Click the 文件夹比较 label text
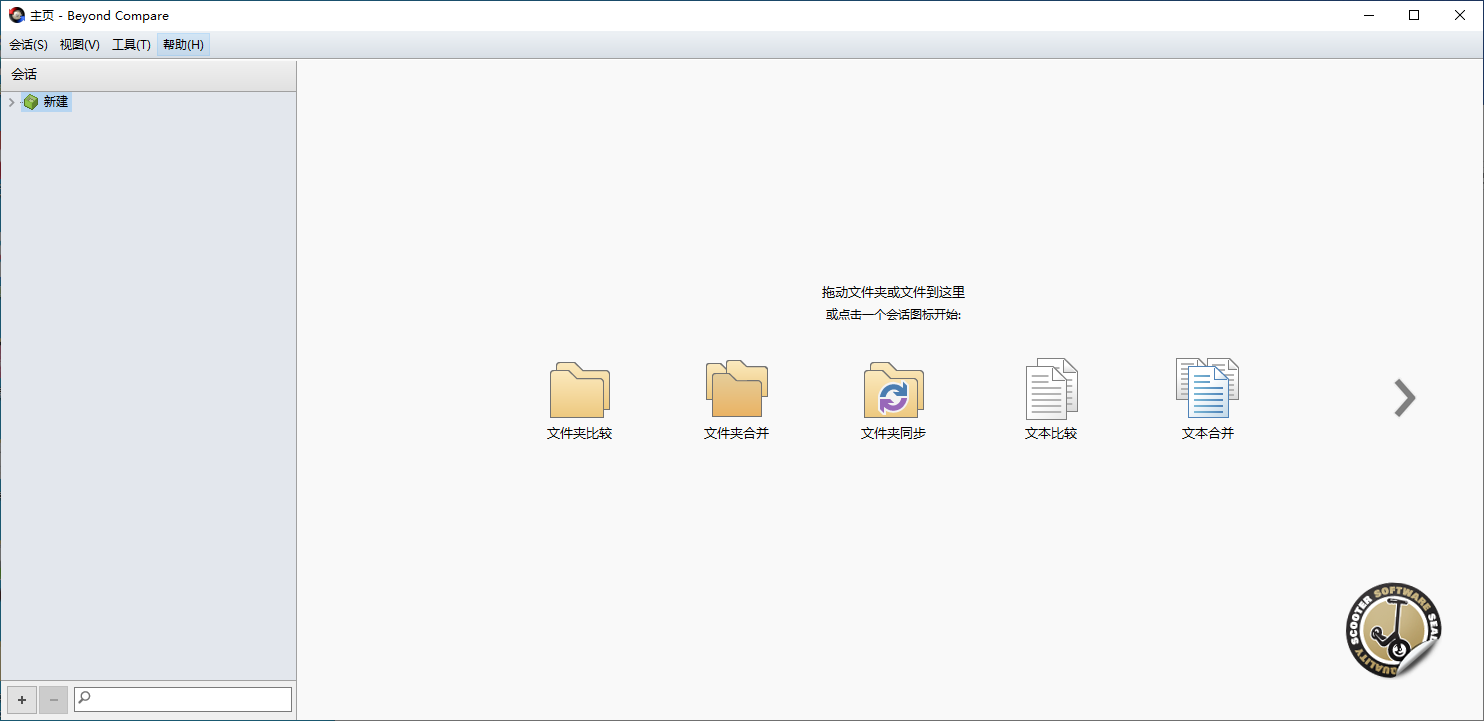1484x721 pixels. 580,434
